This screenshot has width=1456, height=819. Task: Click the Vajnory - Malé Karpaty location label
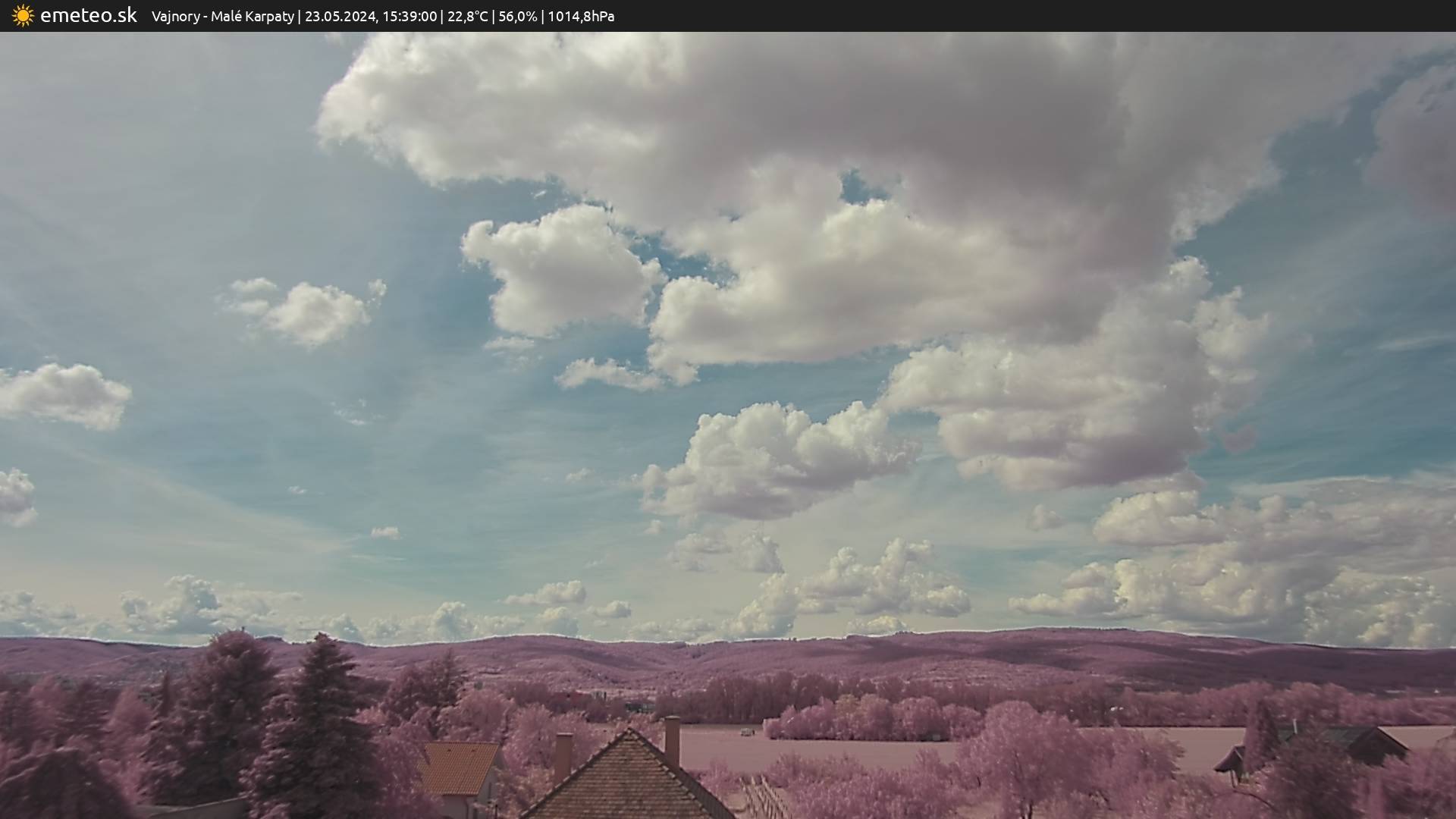[x=222, y=16]
